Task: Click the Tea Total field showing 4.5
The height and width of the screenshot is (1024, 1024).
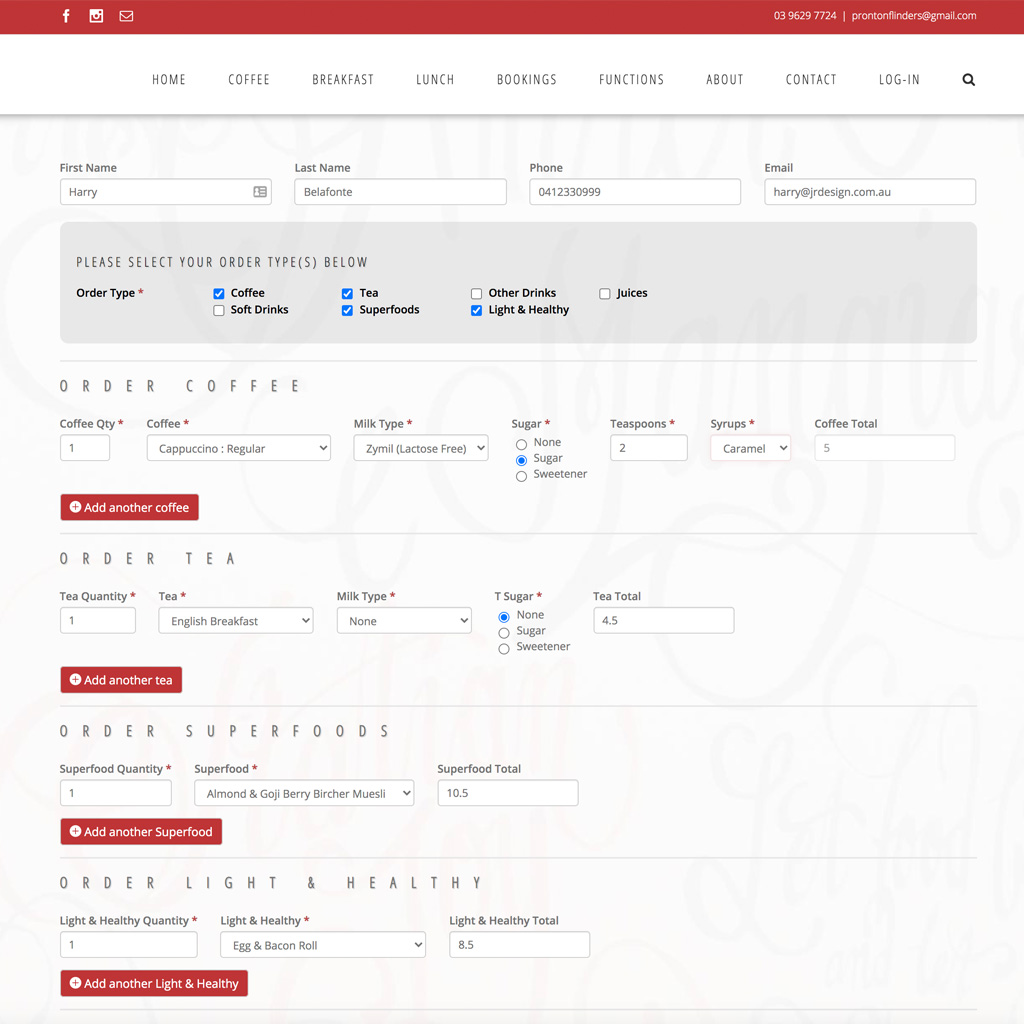Action: [664, 620]
